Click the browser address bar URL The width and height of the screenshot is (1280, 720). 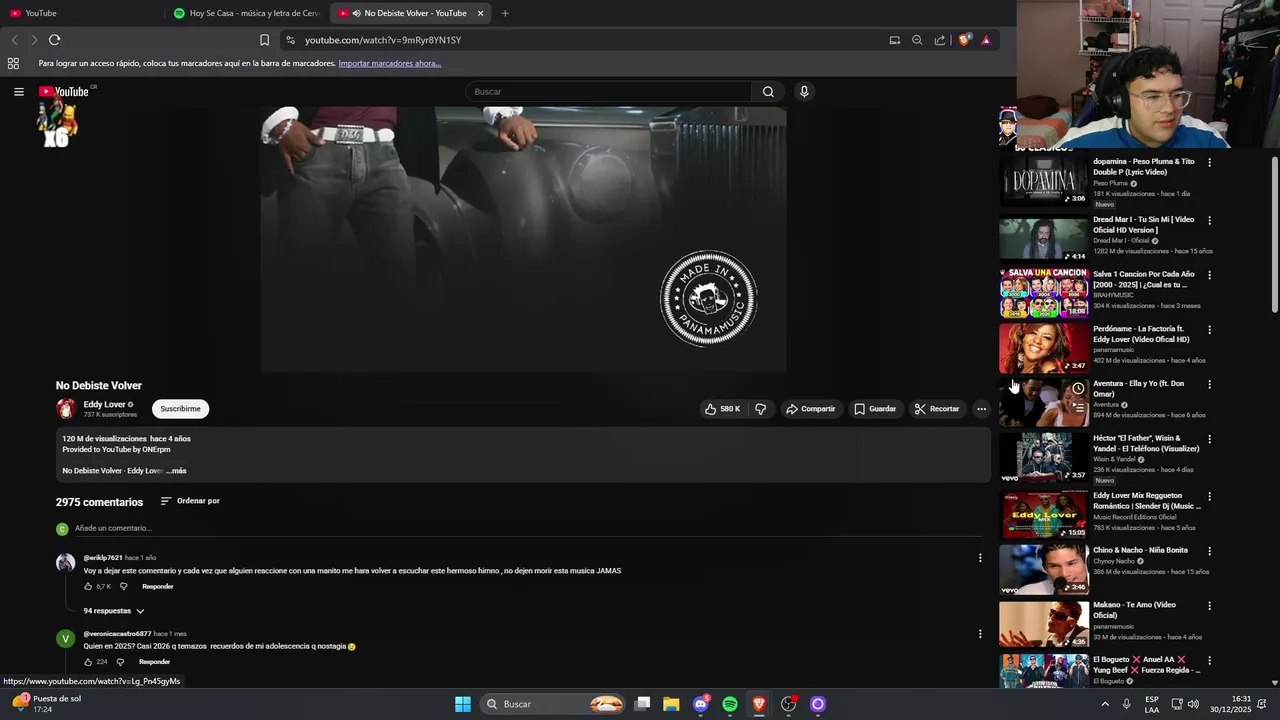pos(383,40)
